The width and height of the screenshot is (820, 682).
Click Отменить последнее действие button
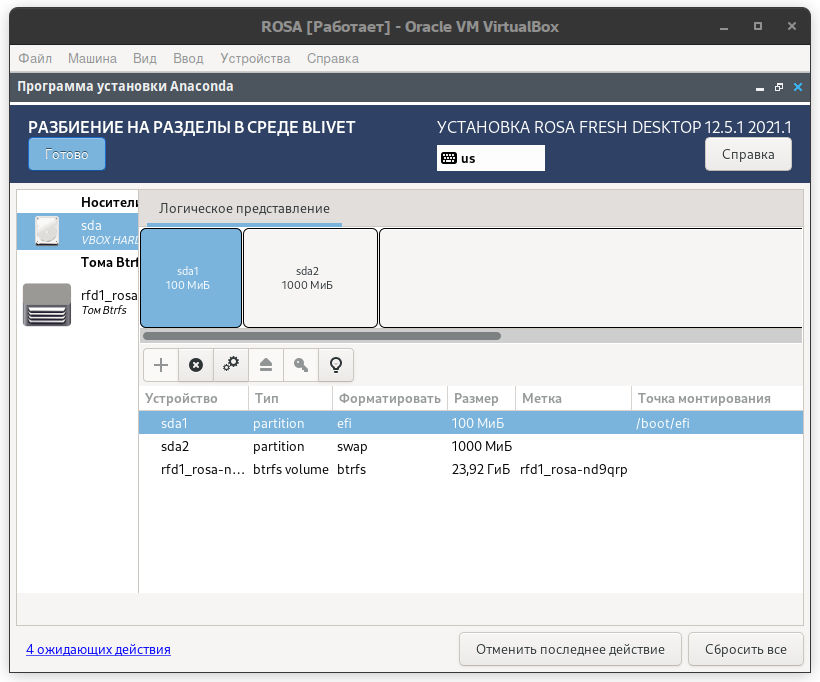pyautogui.click(x=570, y=649)
